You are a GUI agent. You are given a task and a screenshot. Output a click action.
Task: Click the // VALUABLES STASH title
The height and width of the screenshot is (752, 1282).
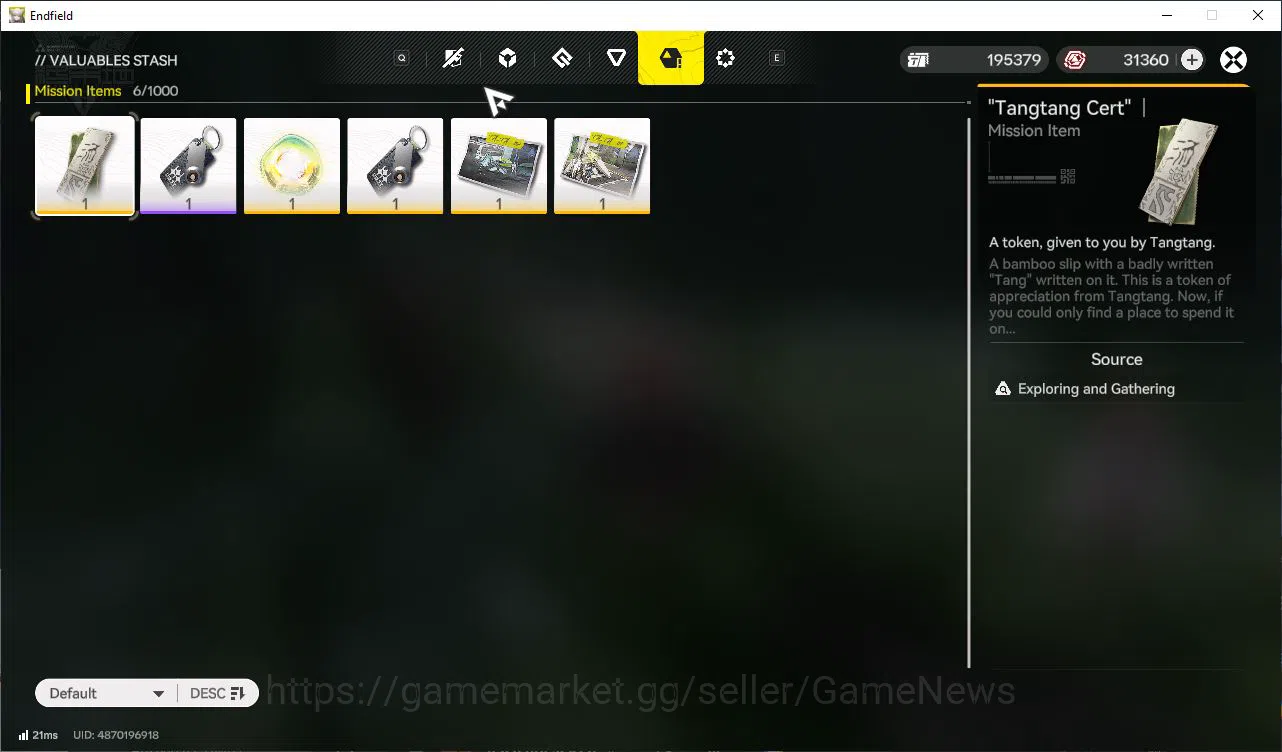[x=106, y=60]
